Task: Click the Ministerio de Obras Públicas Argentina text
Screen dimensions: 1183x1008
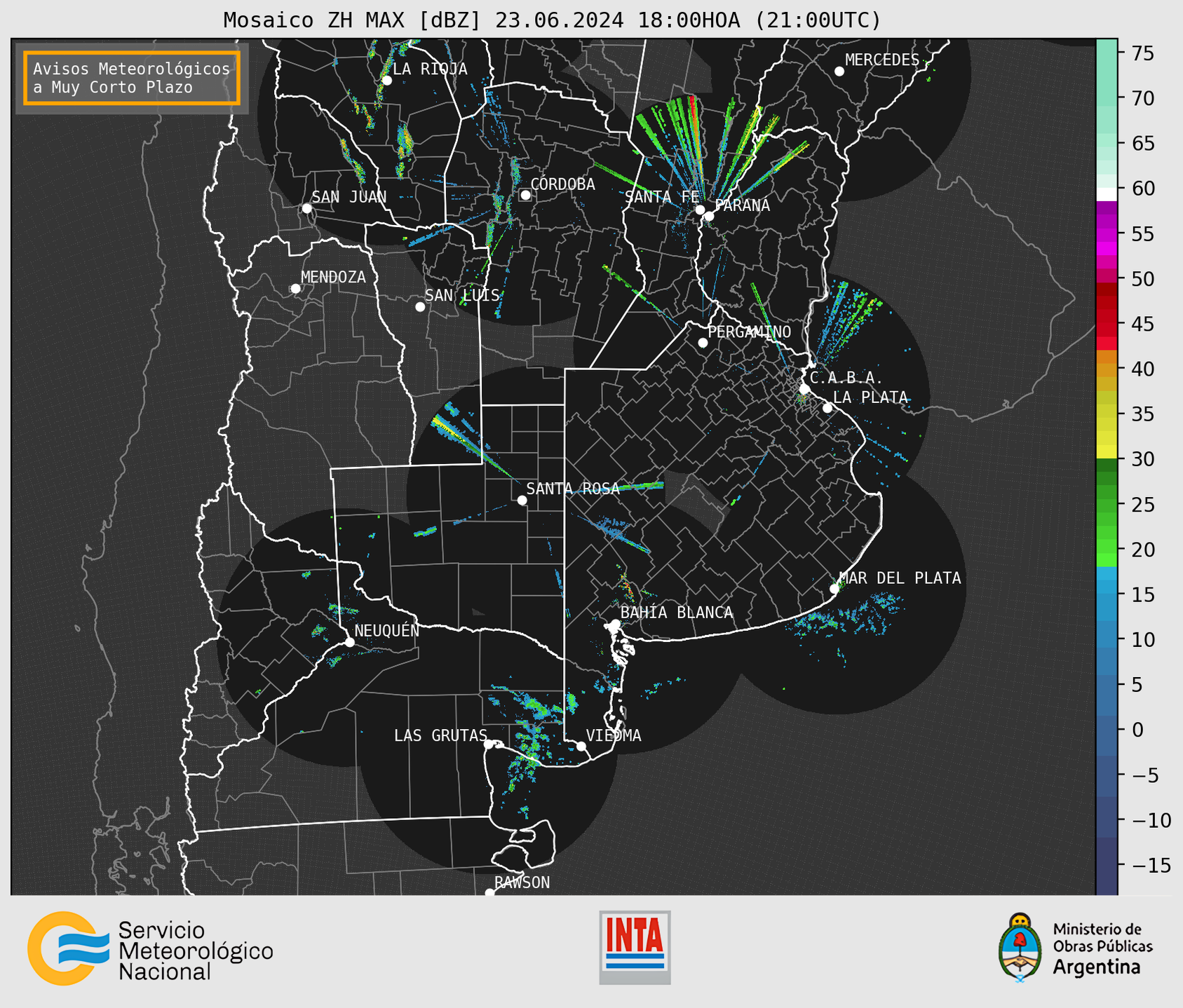Action: tap(1102, 948)
